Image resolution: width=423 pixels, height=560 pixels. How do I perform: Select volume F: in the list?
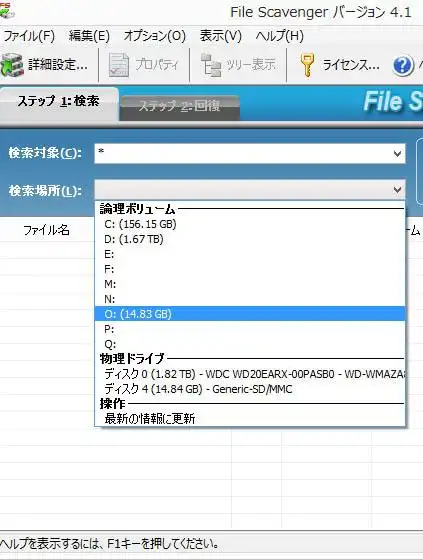(x=250, y=269)
